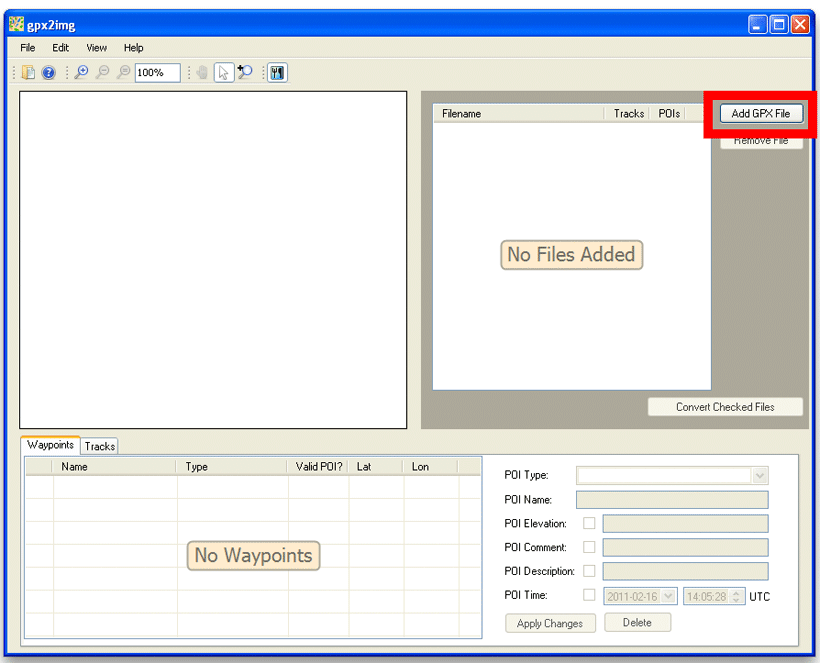The image size is (820, 663).
Task: Click the Filename column header
Action: pyautogui.click(x=518, y=113)
